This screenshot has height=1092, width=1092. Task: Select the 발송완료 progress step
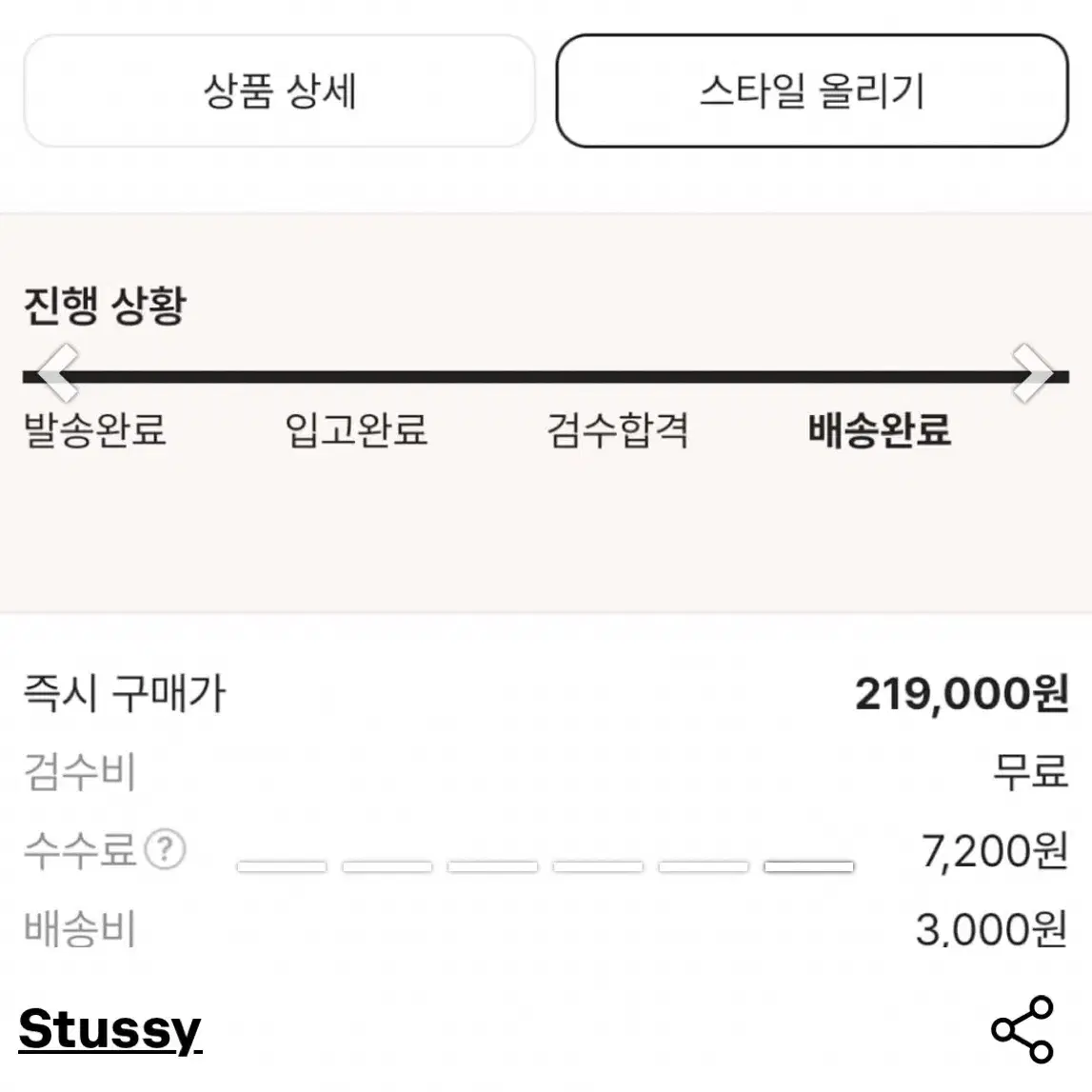pos(95,429)
